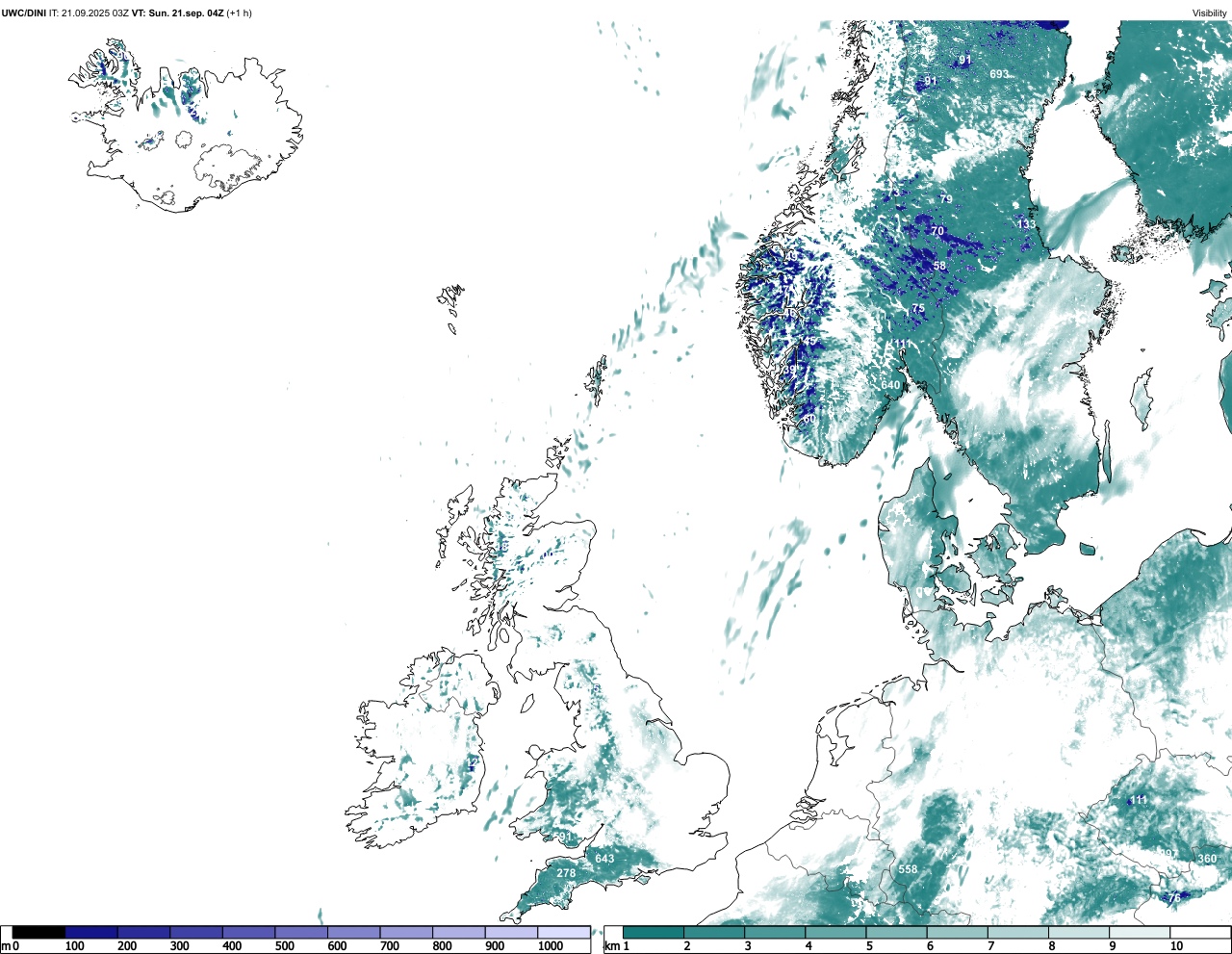Click the darkest teal 1–2 km legend swatch
The width and height of the screenshot is (1232, 954).
click(x=654, y=932)
